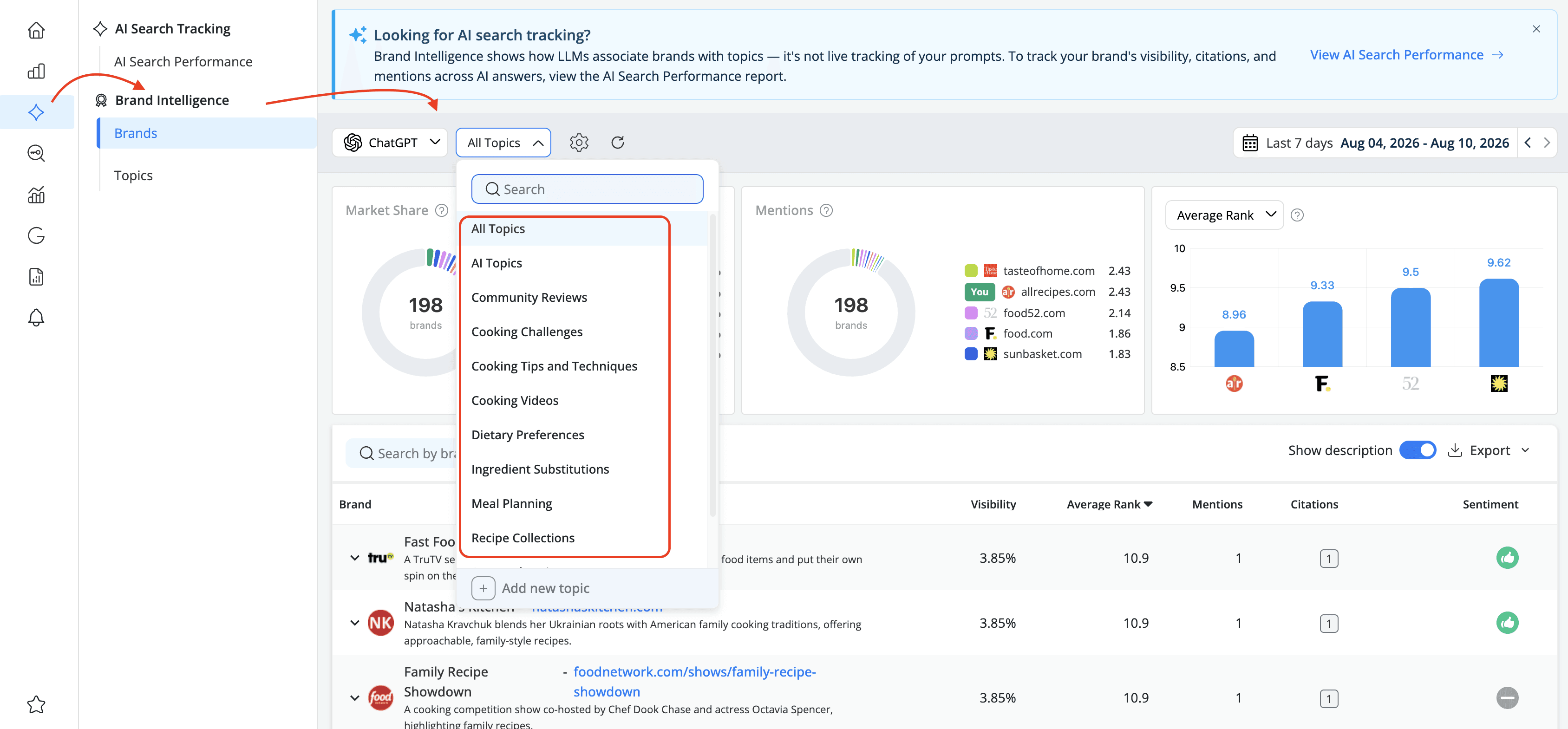Click neutral sentiment icon for Family Recipe Showdown
Image resolution: width=1568 pixels, height=729 pixels.
coord(1507,697)
